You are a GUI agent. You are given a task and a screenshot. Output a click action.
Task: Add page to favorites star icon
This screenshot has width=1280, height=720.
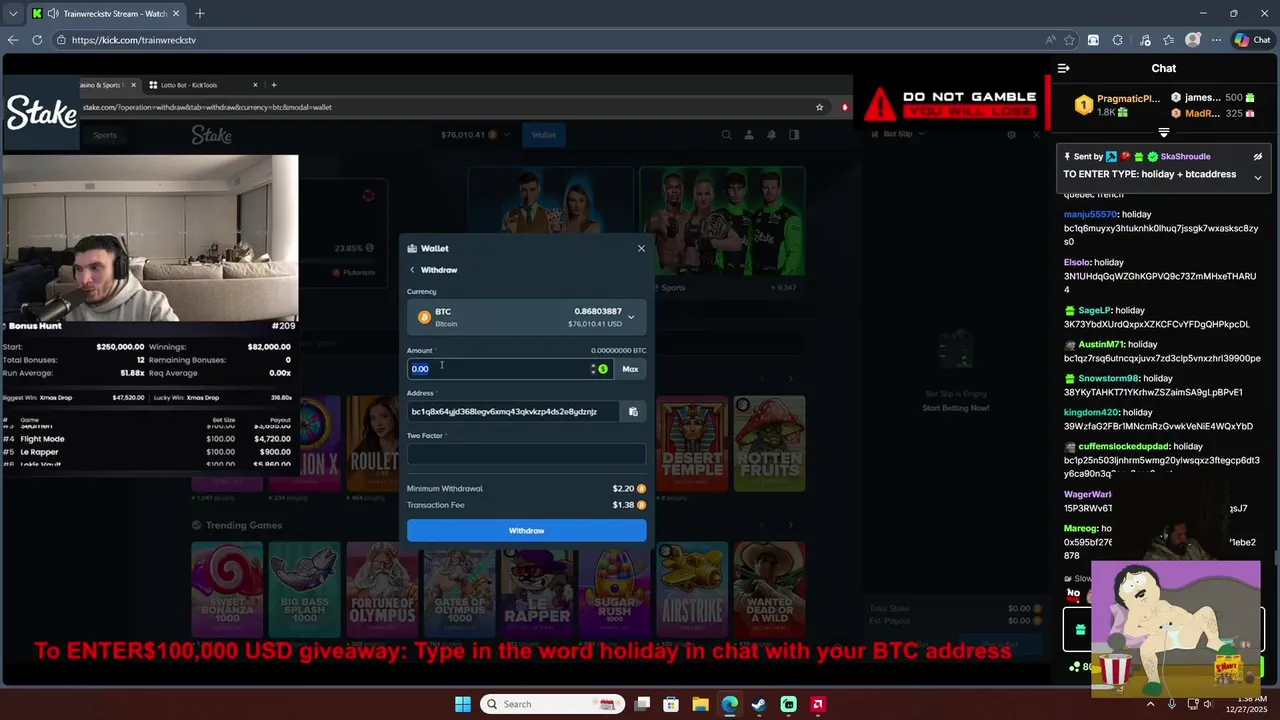[x=1070, y=40]
